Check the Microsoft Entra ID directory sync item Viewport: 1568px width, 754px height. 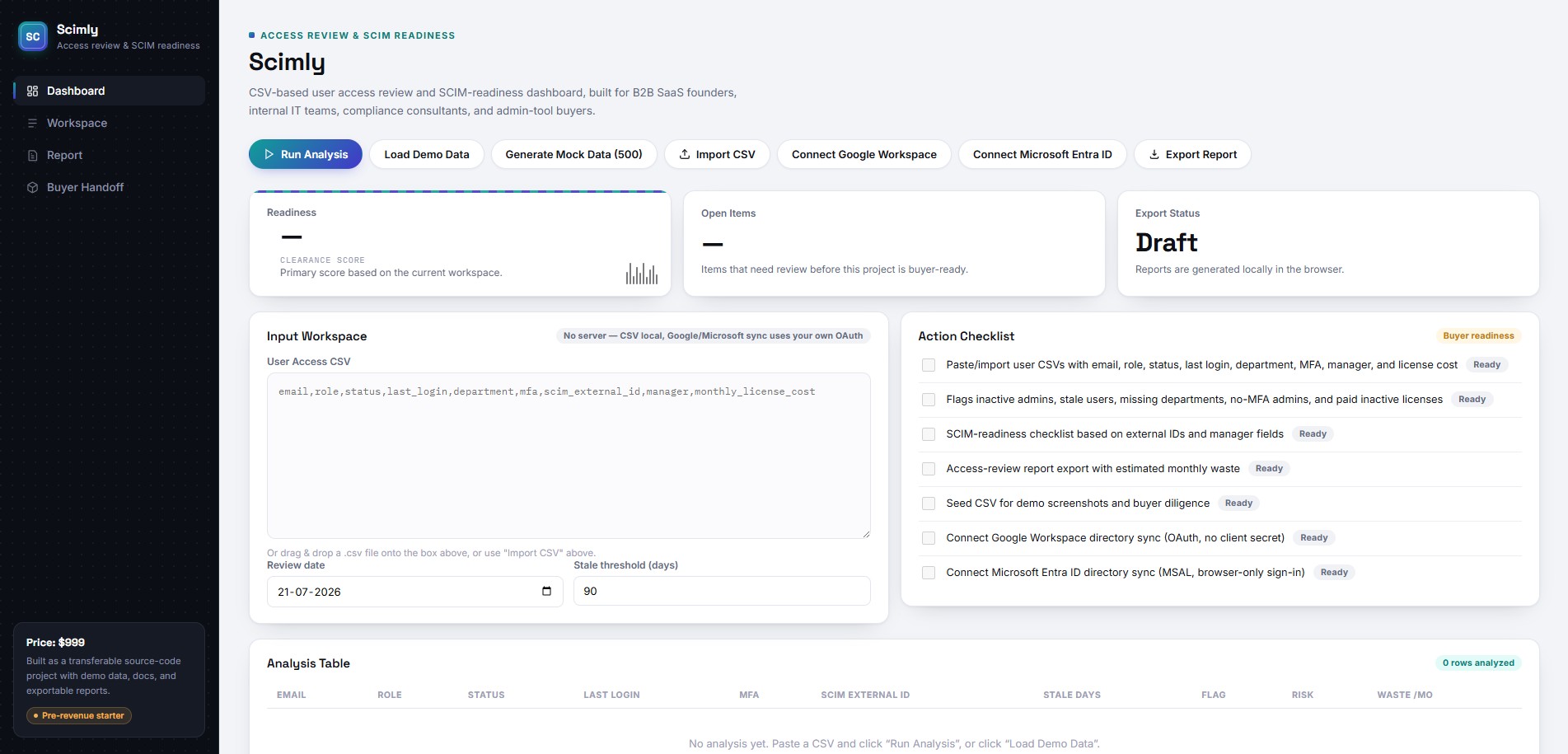pyautogui.click(x=929, y=573)
